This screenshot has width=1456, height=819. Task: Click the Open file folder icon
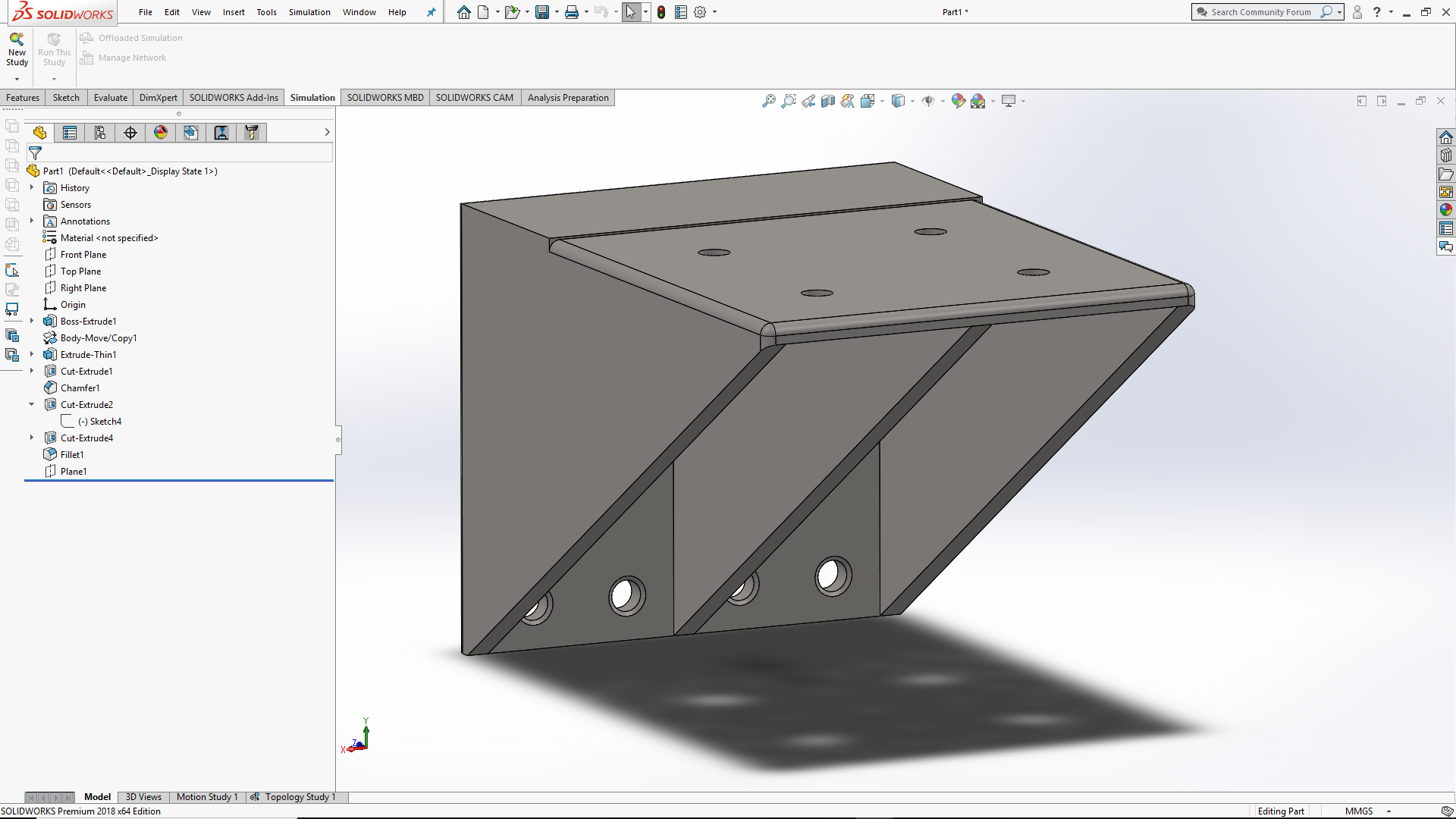(513, 12)
